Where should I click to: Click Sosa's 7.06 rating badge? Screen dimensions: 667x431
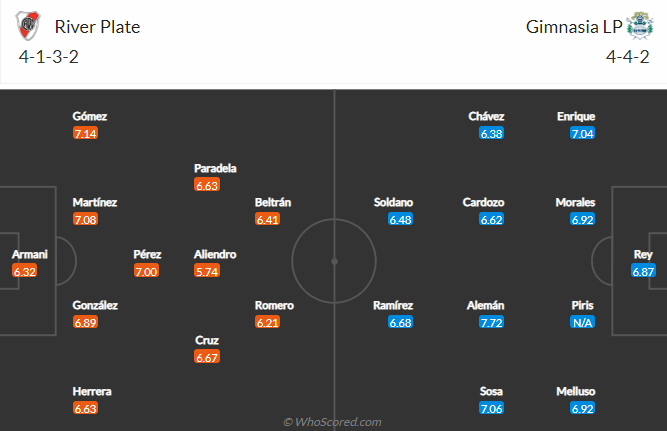tap(491, 408)
